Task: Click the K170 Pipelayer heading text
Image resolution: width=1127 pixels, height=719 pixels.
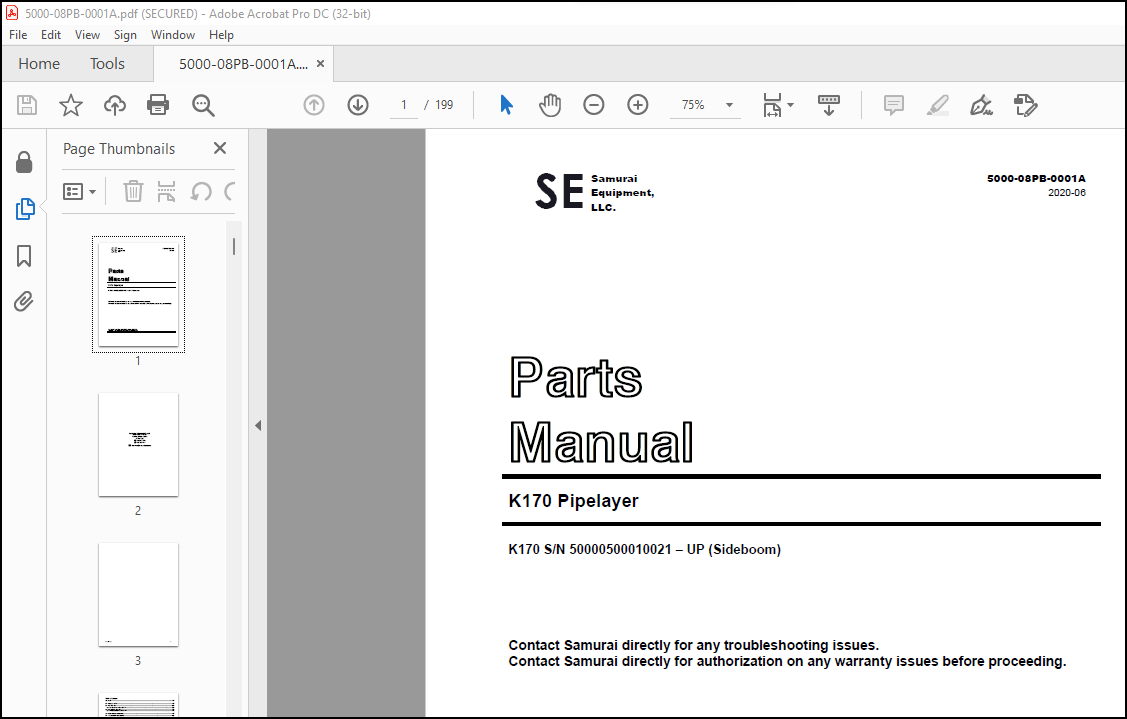Action: tap(573, 501)
